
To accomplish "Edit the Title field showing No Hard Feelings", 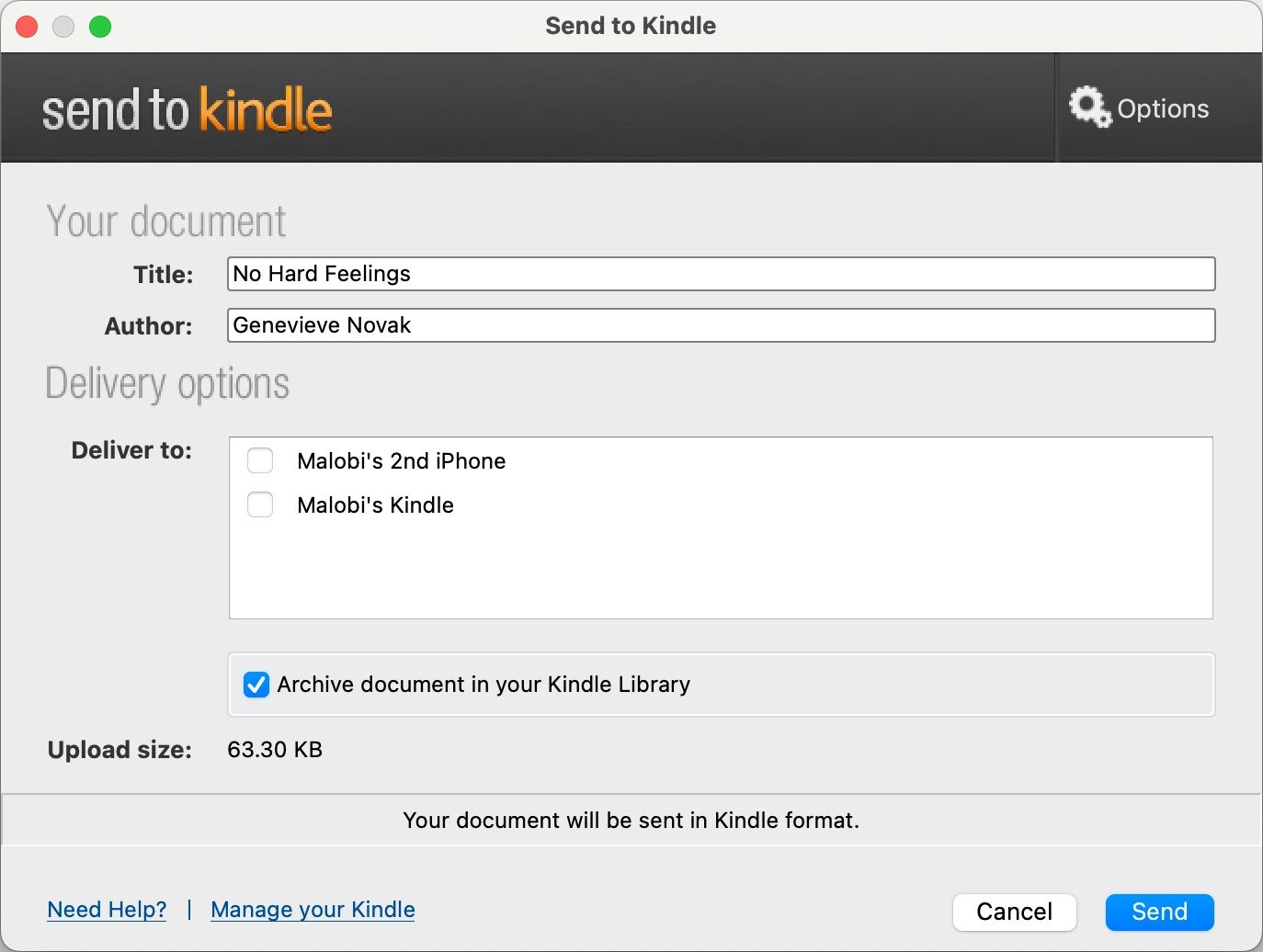I will tap(721, 273).
